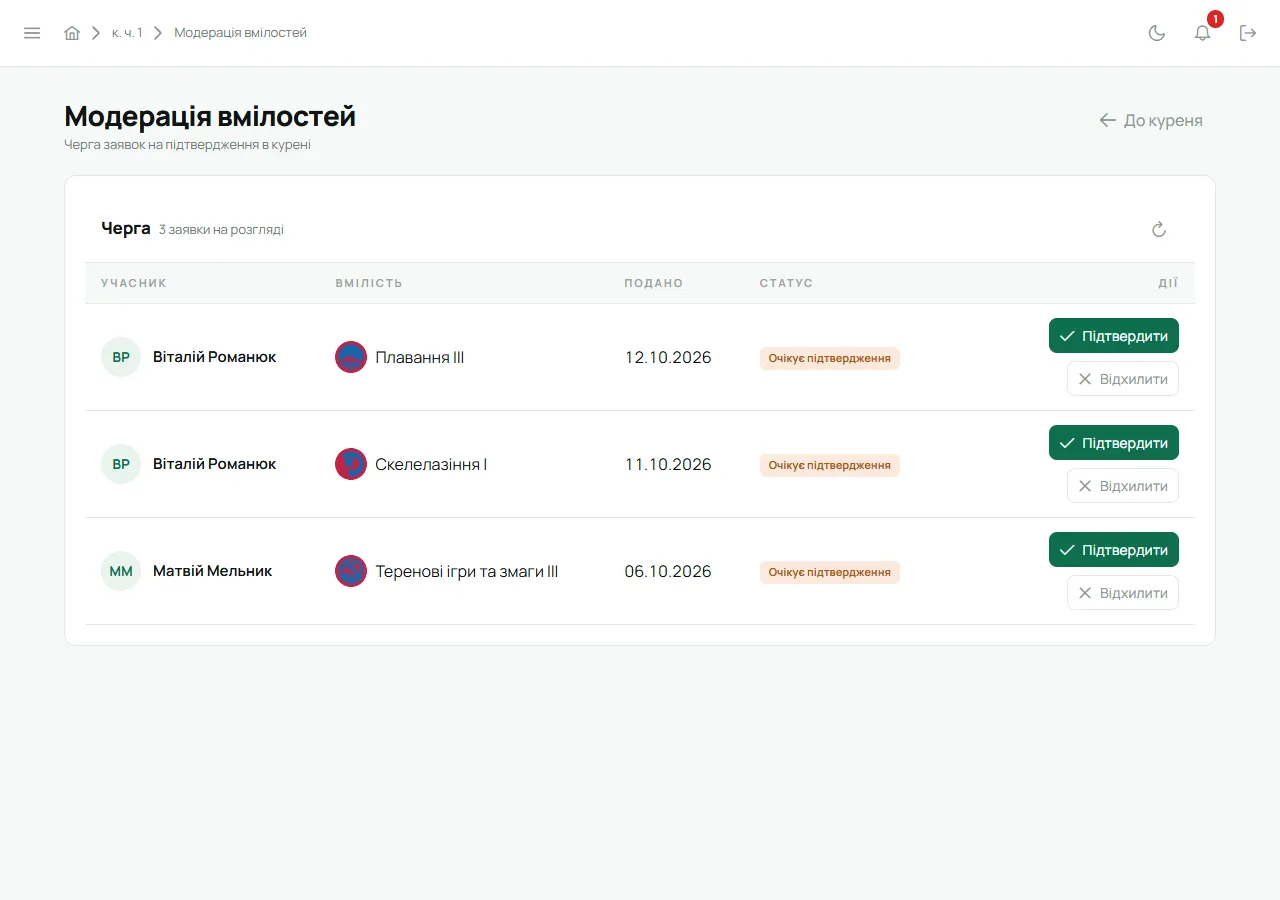1280x900 pixels.
Task: Click the status badge in Матвій Мельник row
Action: coord(830,572)
